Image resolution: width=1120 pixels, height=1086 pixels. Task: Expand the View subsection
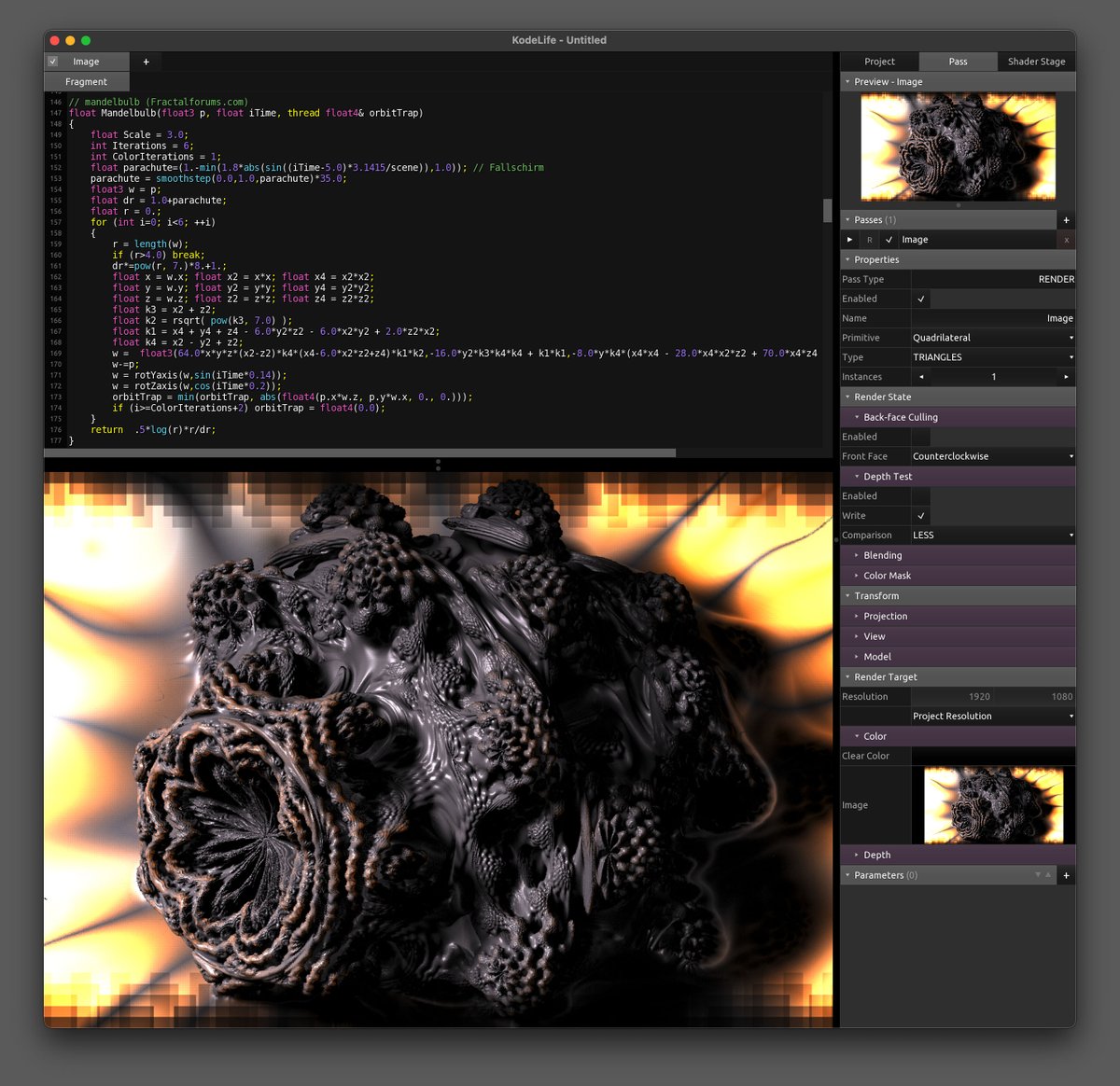click(857, 636)
